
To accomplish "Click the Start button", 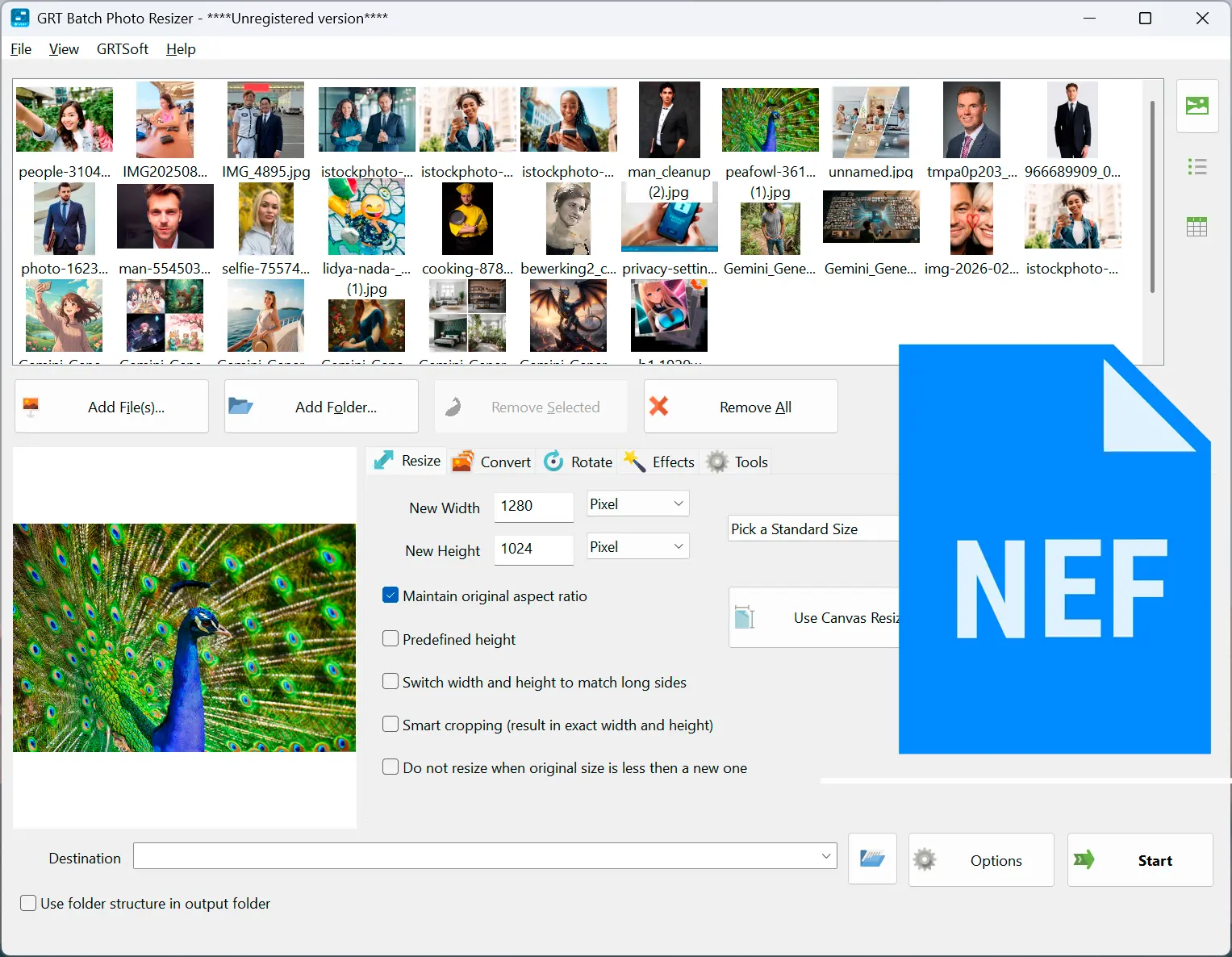I will [1141, 860].
